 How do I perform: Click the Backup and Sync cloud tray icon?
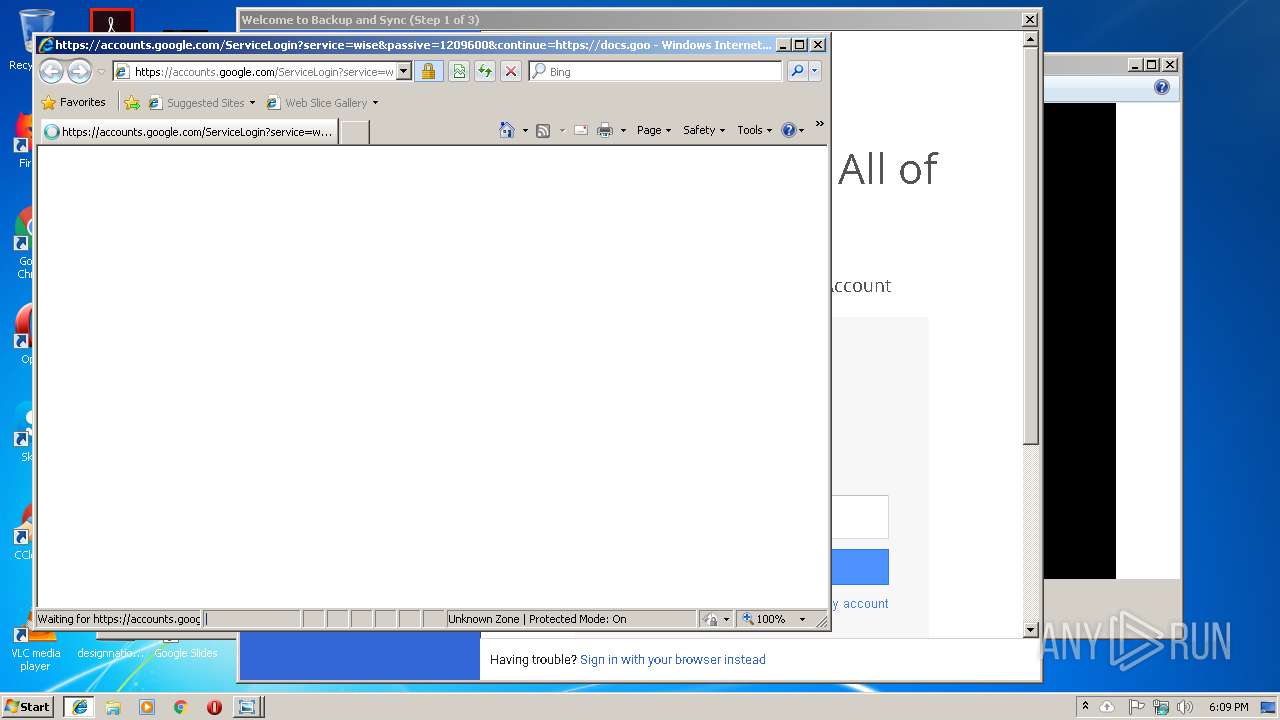[1108, 706]
